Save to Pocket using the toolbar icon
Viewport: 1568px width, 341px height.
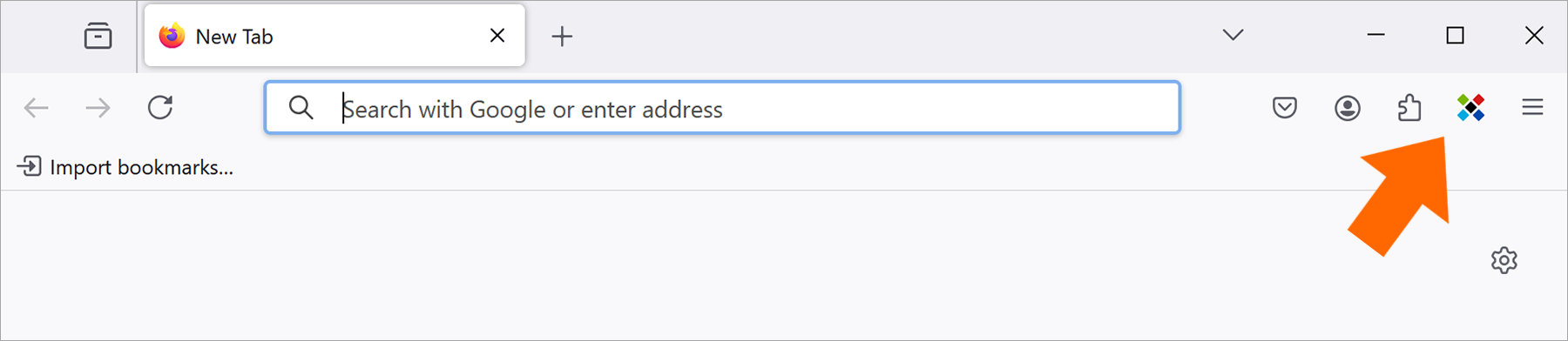pos(1285,108)
